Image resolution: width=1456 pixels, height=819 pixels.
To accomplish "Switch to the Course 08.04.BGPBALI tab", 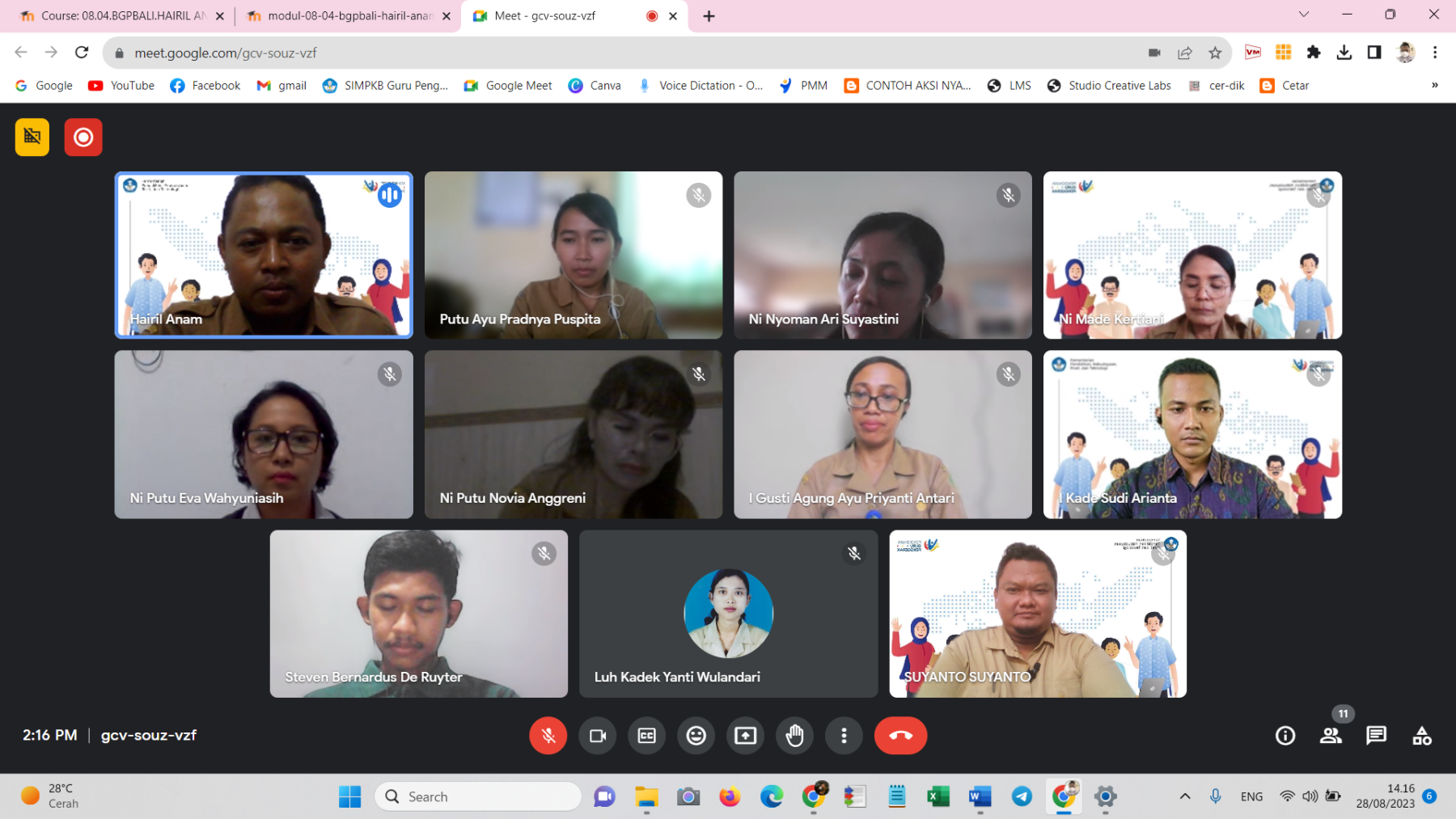I will [121, 16].
